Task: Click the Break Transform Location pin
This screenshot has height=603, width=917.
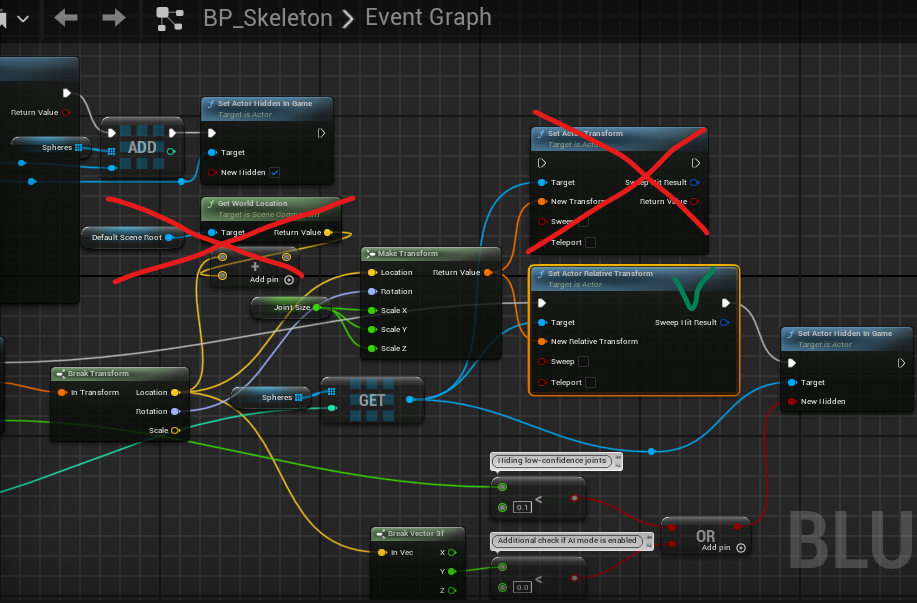Action: tap(175, 392)
